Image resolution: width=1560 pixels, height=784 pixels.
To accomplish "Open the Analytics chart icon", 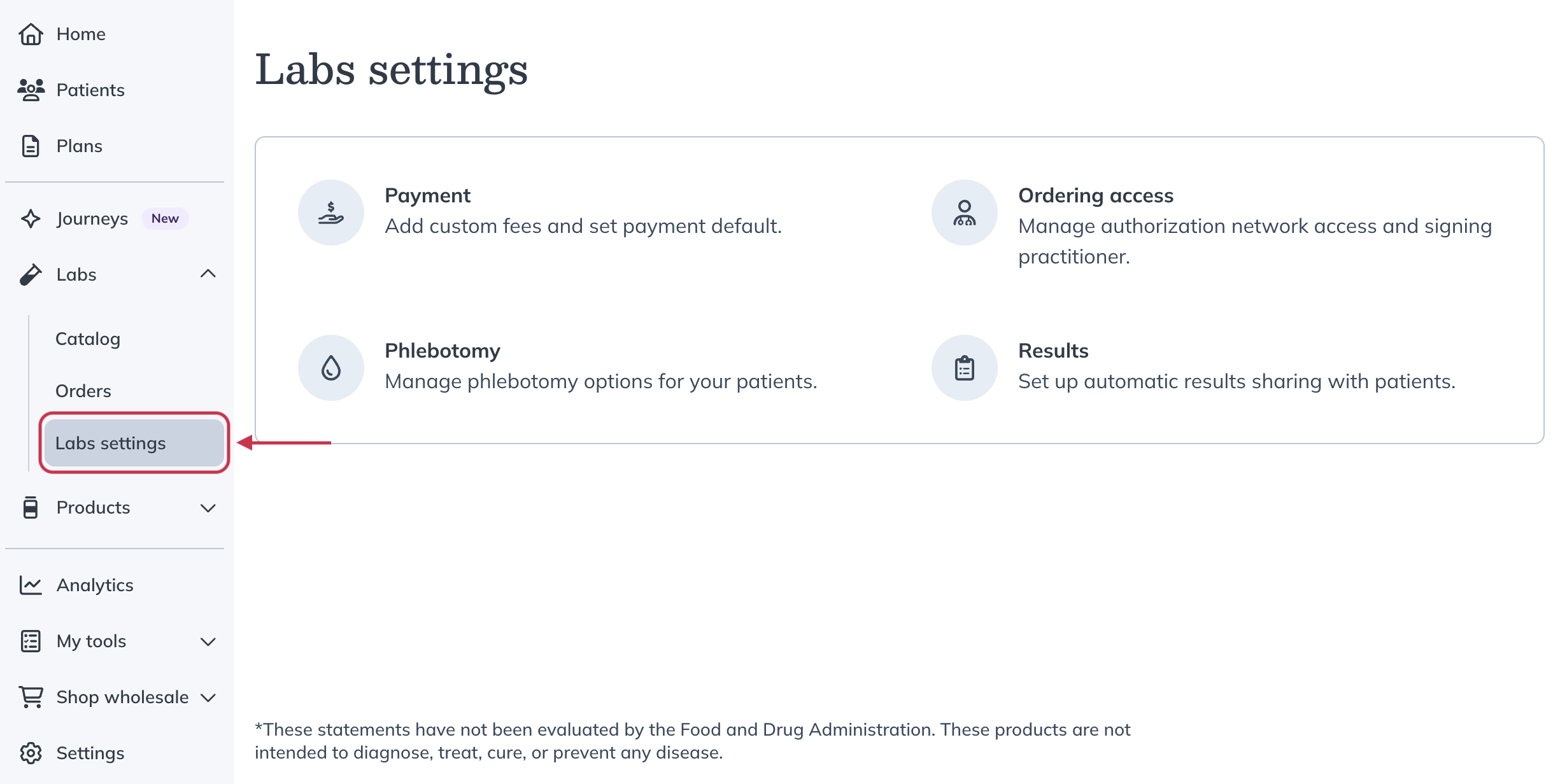I will [31, 585].
